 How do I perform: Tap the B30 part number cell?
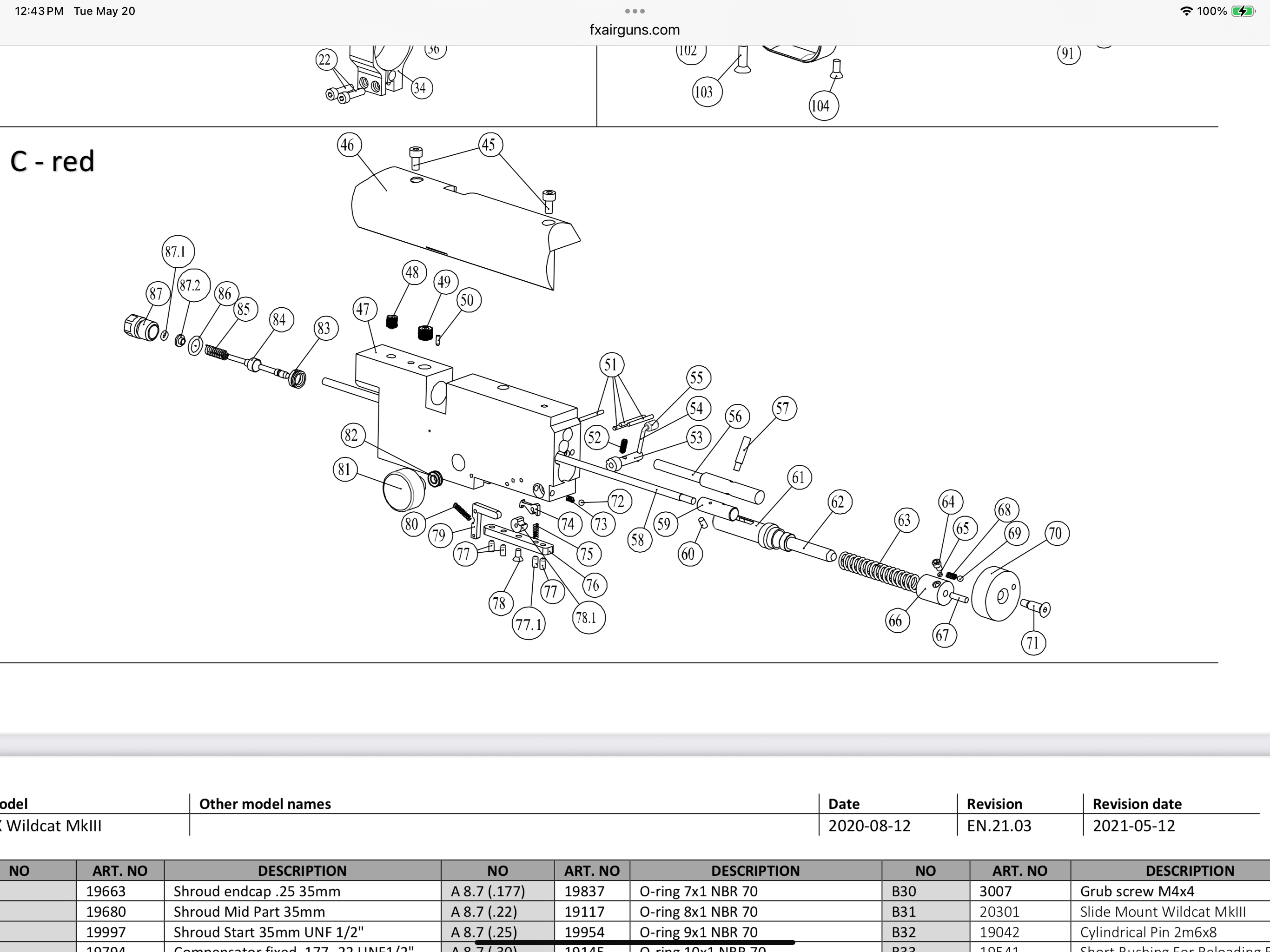tap(926, 891)
